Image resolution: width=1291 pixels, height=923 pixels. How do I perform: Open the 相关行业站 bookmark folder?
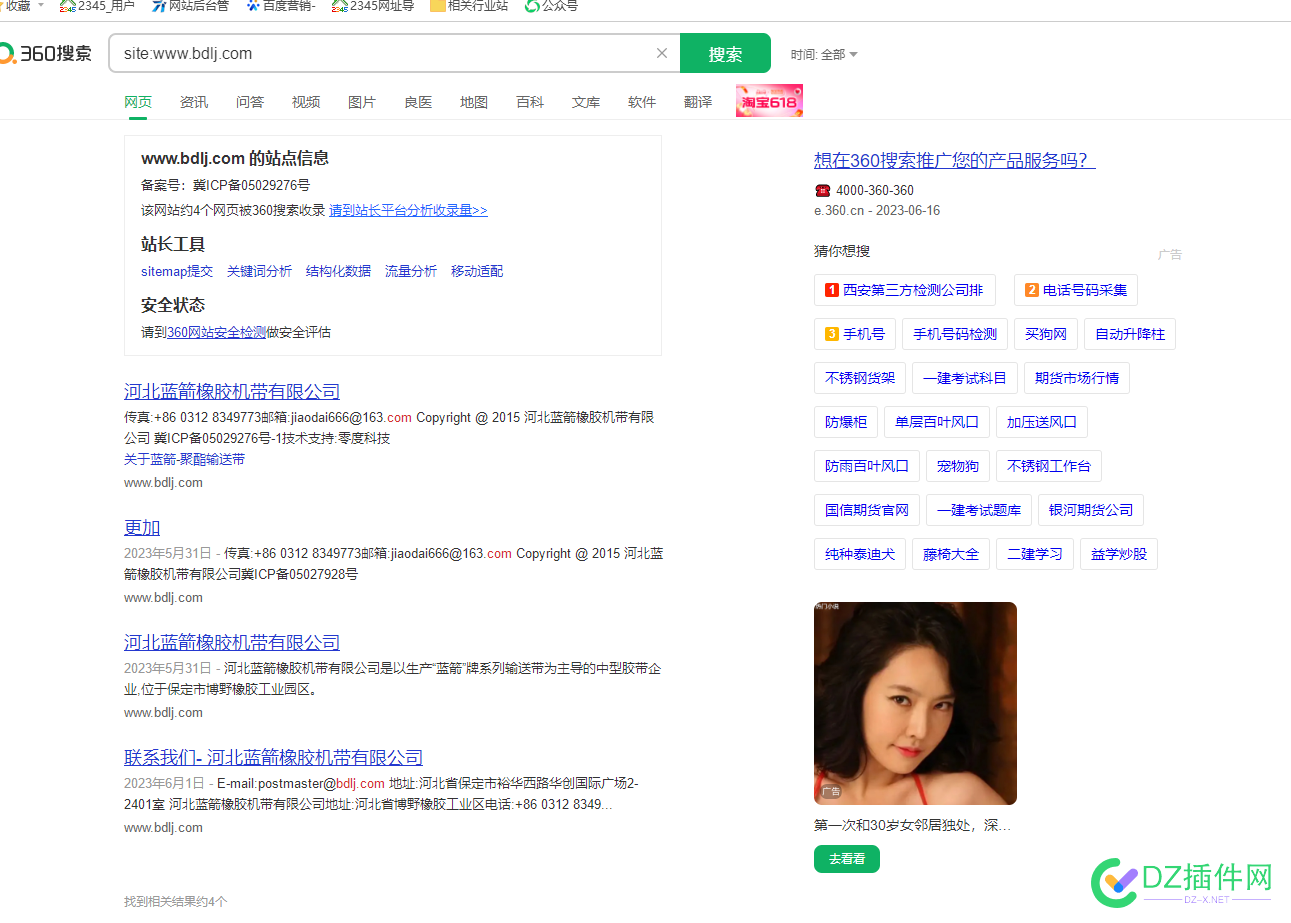click(469, 6)
